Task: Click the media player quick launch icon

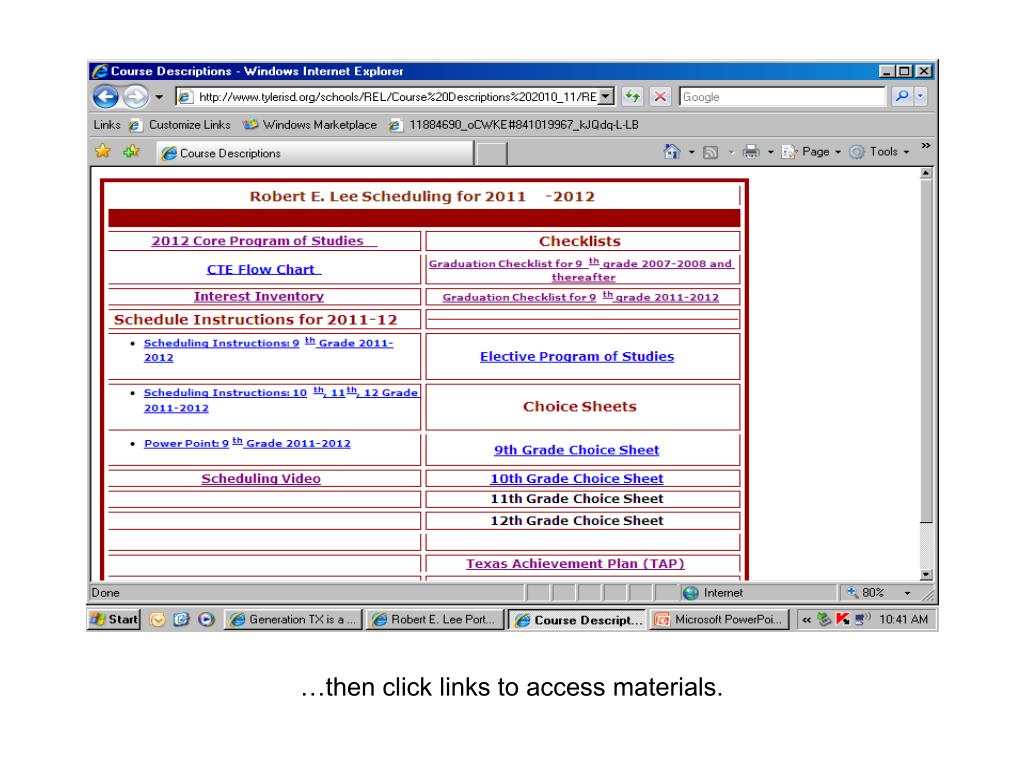Action: [206, 620]
